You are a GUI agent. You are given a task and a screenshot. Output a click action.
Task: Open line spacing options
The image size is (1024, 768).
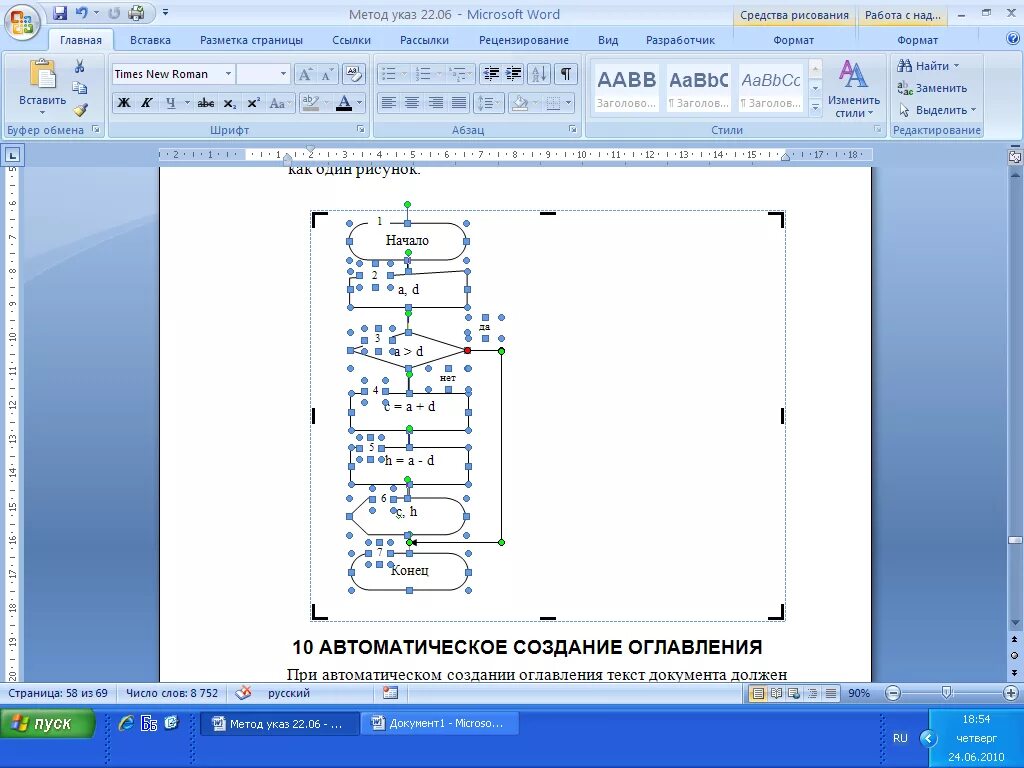tap(487, 103)
